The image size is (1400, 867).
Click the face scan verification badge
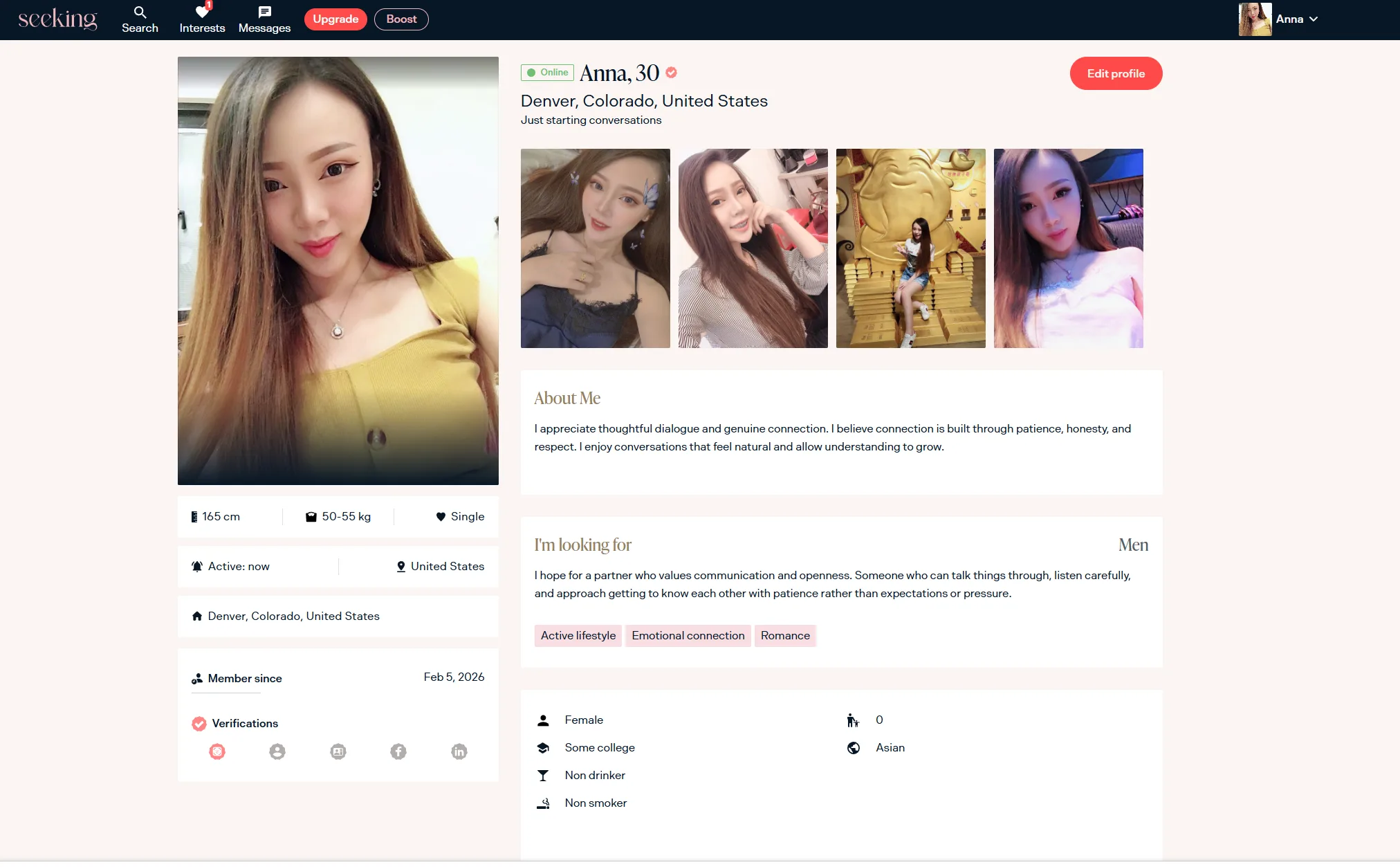[217, 751]
